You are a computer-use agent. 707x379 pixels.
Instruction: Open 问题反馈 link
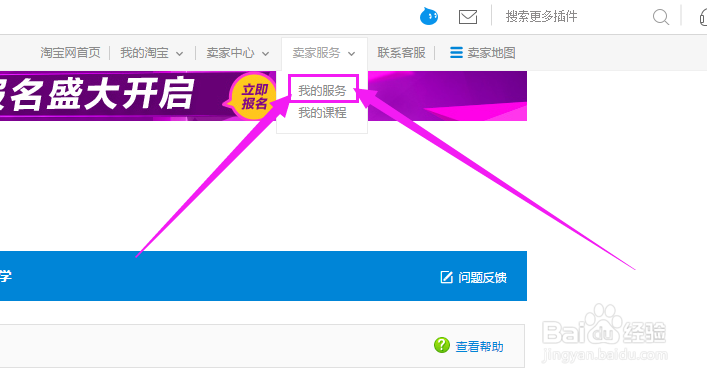click(482, 277)
